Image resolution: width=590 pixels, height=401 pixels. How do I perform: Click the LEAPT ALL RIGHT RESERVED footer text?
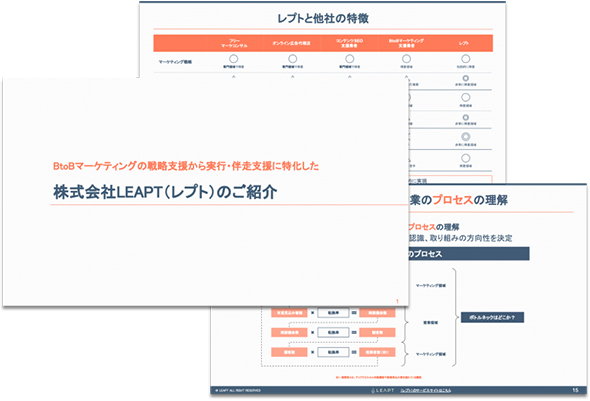pos(238,390)
